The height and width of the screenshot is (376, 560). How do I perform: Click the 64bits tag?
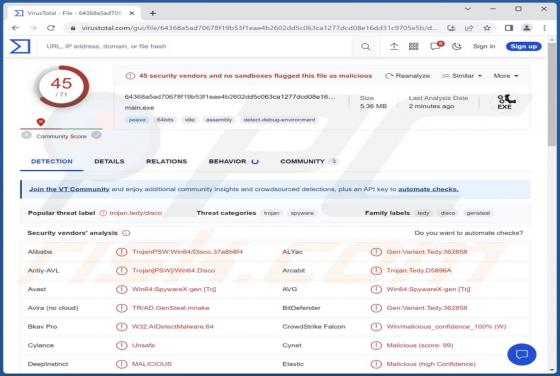(165, 120)
